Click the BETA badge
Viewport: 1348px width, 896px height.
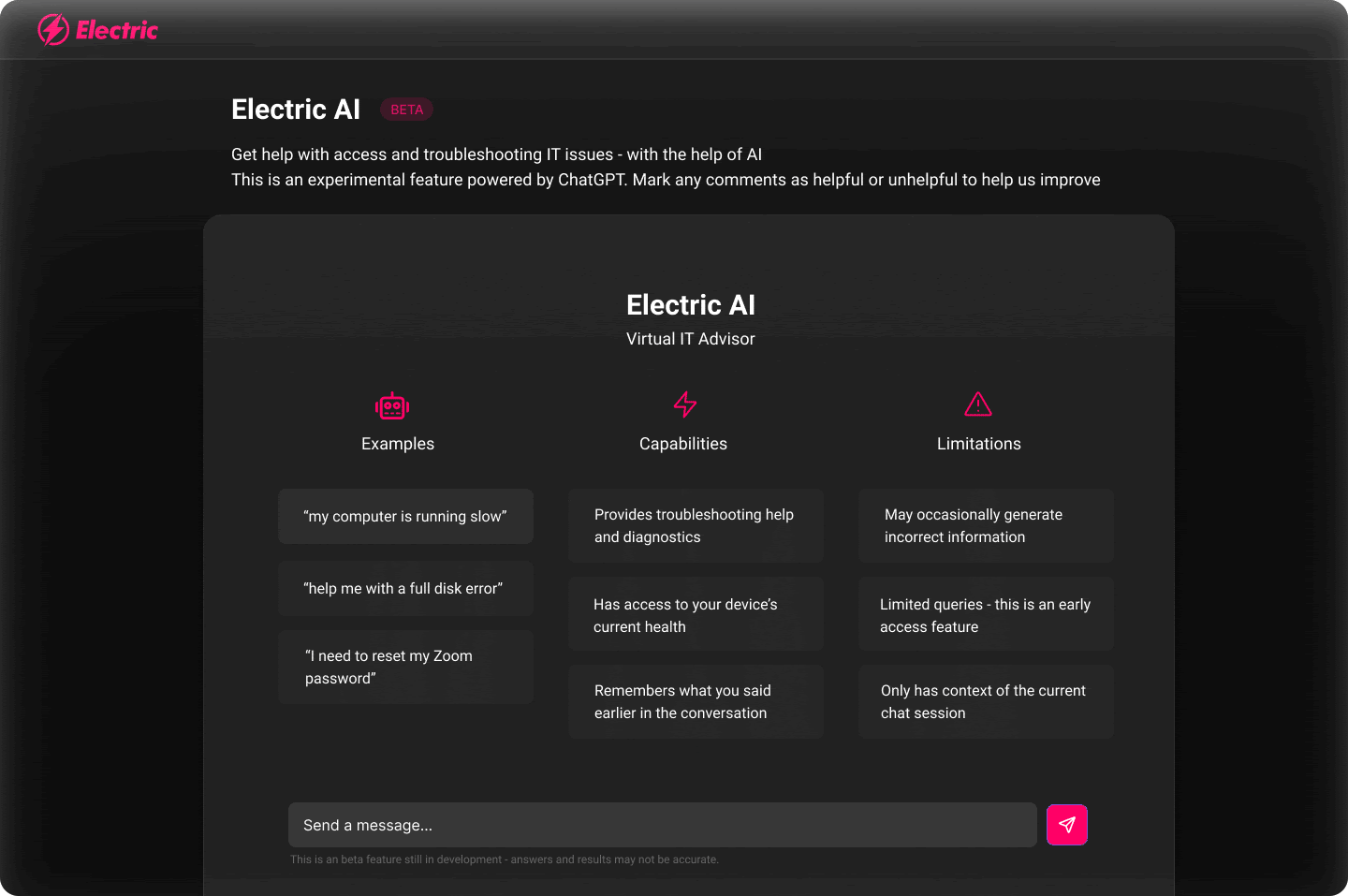tap(406, 110)
